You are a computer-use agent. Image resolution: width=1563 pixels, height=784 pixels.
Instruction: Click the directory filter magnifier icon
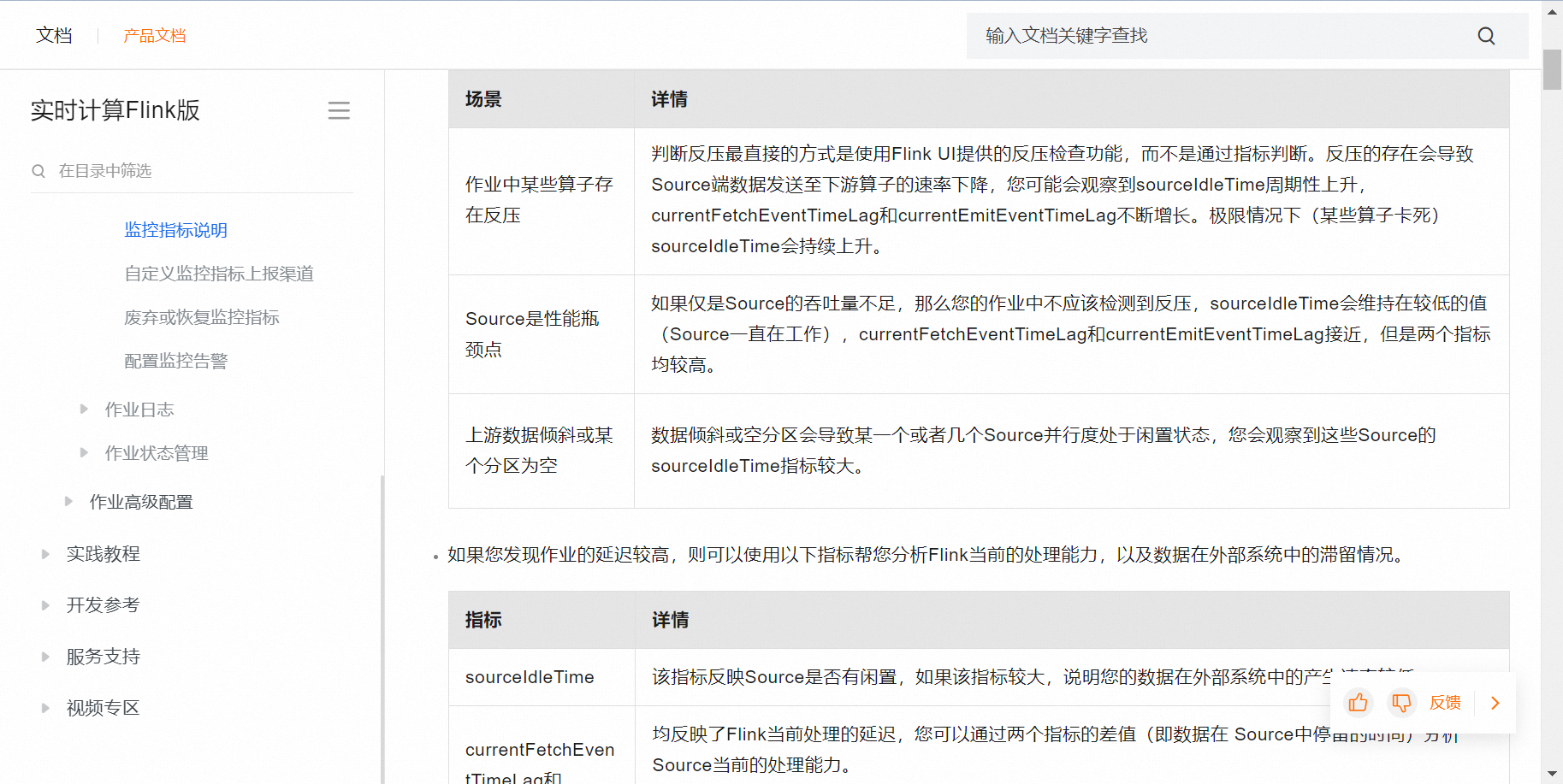click(38, 171)
